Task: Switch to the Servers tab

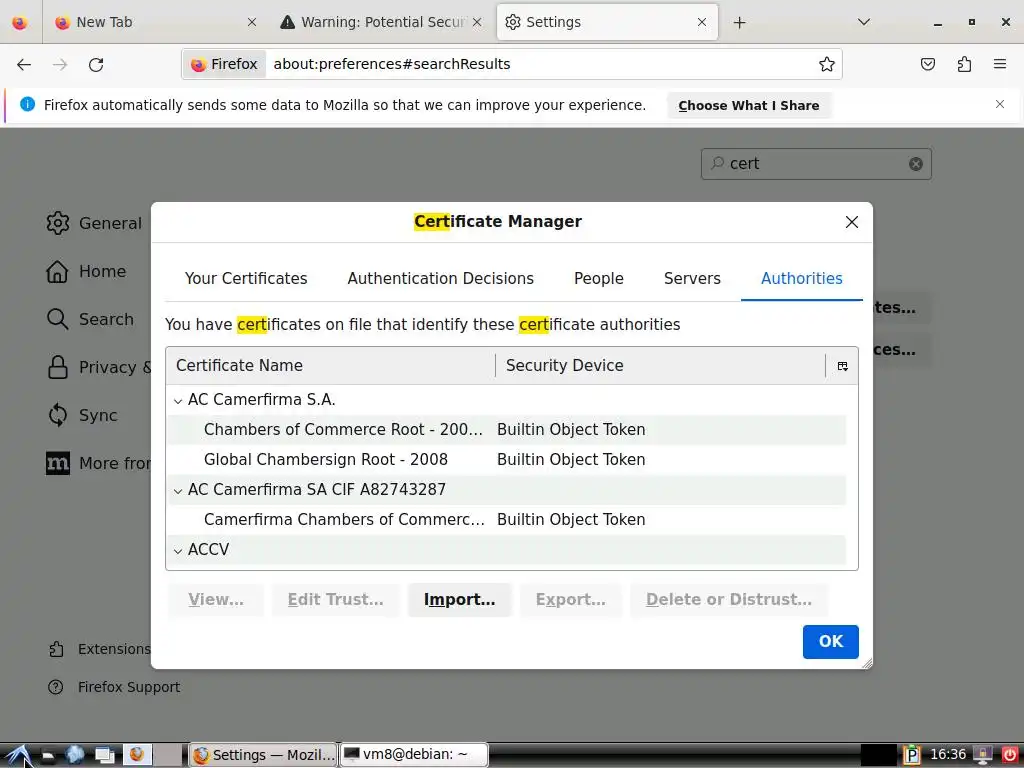Action: tap(692, 279)
